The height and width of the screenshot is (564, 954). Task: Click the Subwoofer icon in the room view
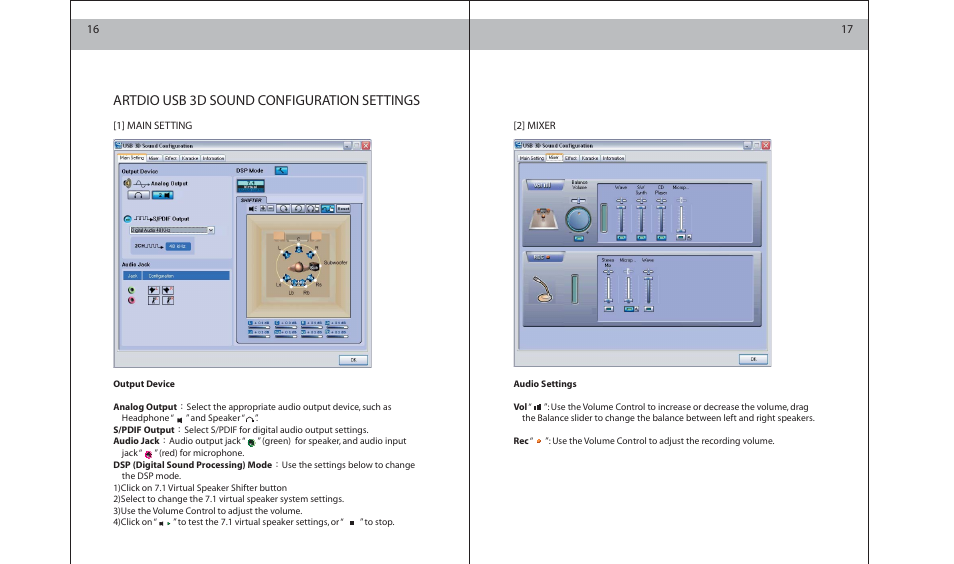pyautogui.click(x=314, y=266)
